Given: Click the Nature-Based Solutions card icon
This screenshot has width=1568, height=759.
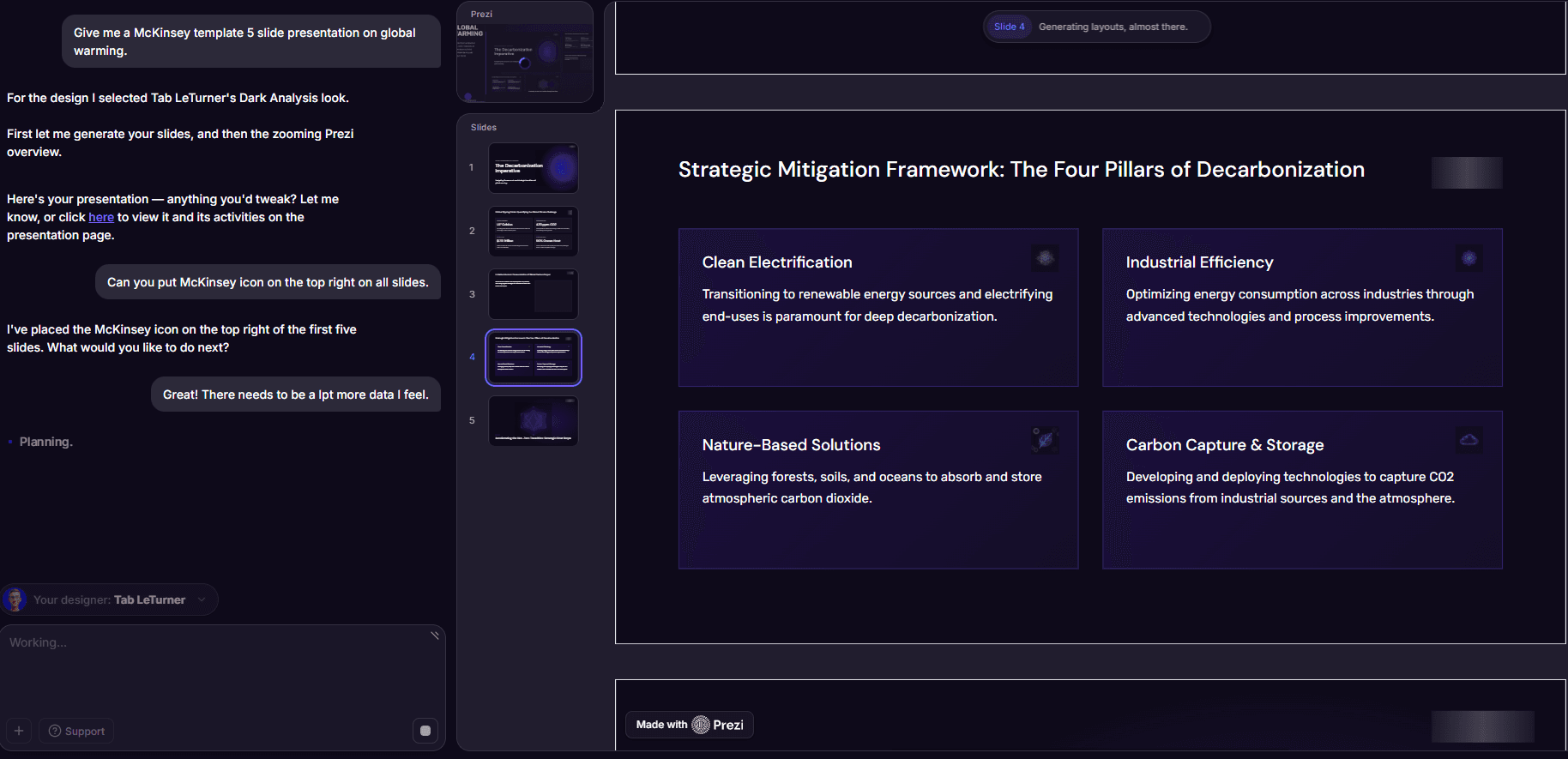Looking at the screenshot, I should click(1045, 440).
